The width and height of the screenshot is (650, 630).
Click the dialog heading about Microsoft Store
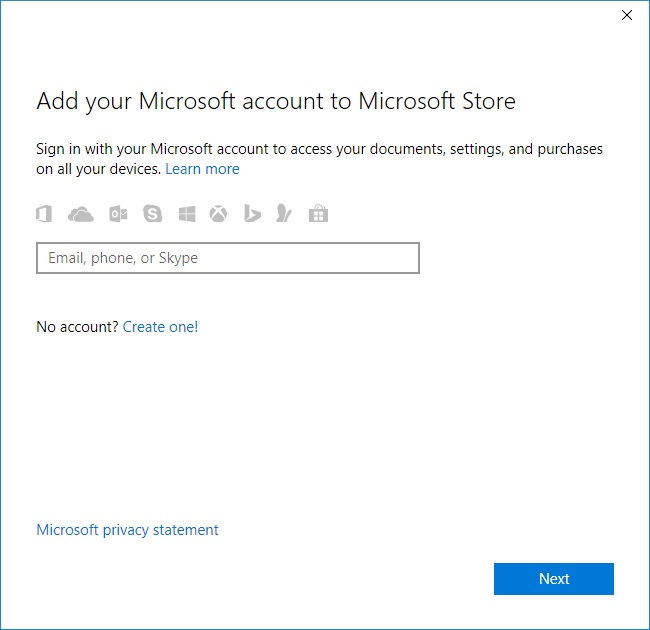click(x=276, y=101)
